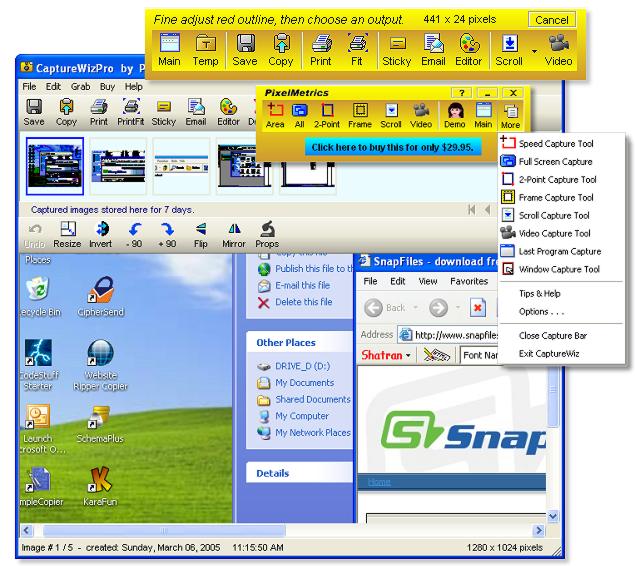Expand the More menu in PixelMetrics bar
Viewport: 635px width, 566px height.
click(510, 116)
